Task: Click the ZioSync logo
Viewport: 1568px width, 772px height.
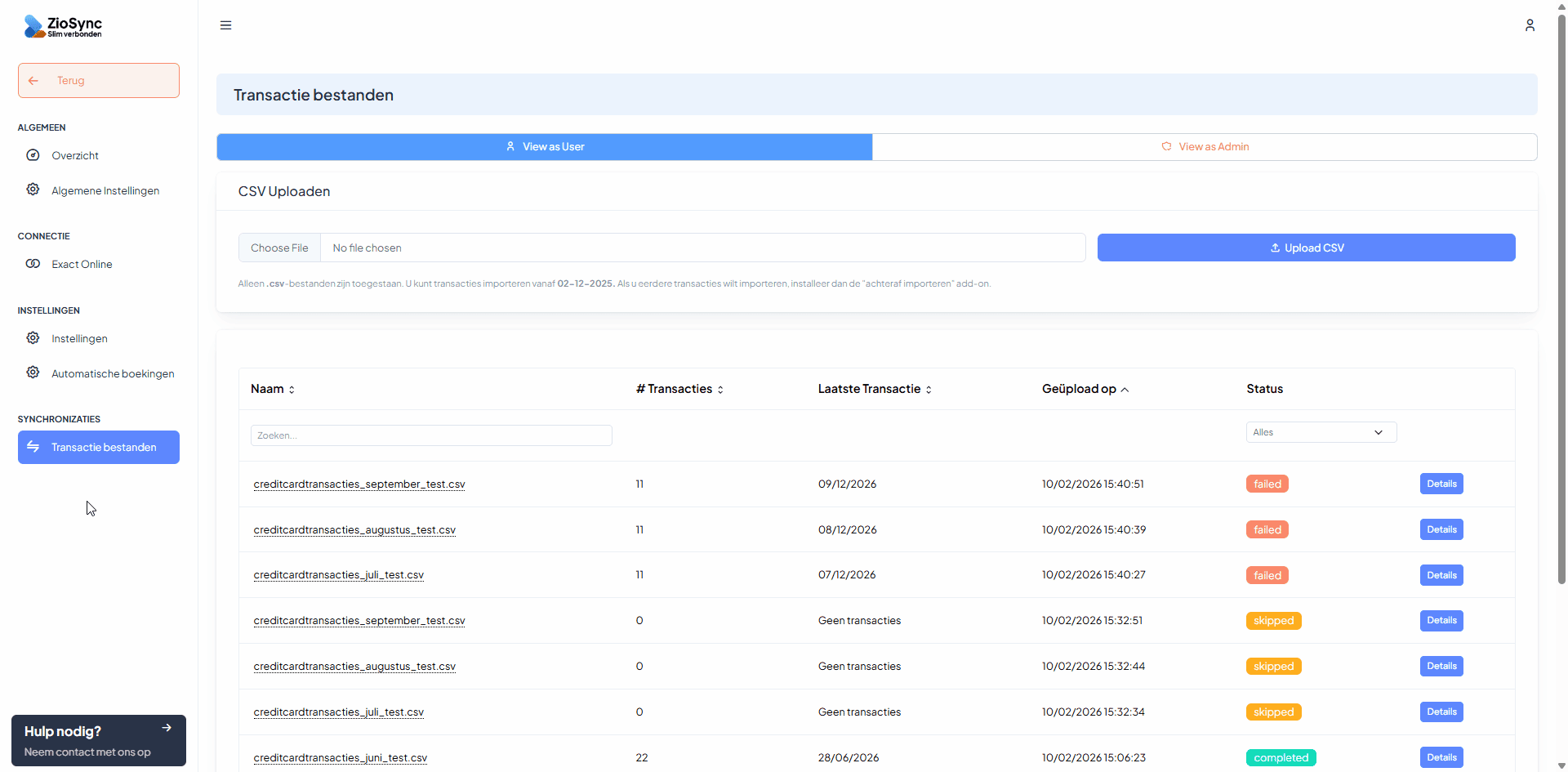Action: [63, 26]
